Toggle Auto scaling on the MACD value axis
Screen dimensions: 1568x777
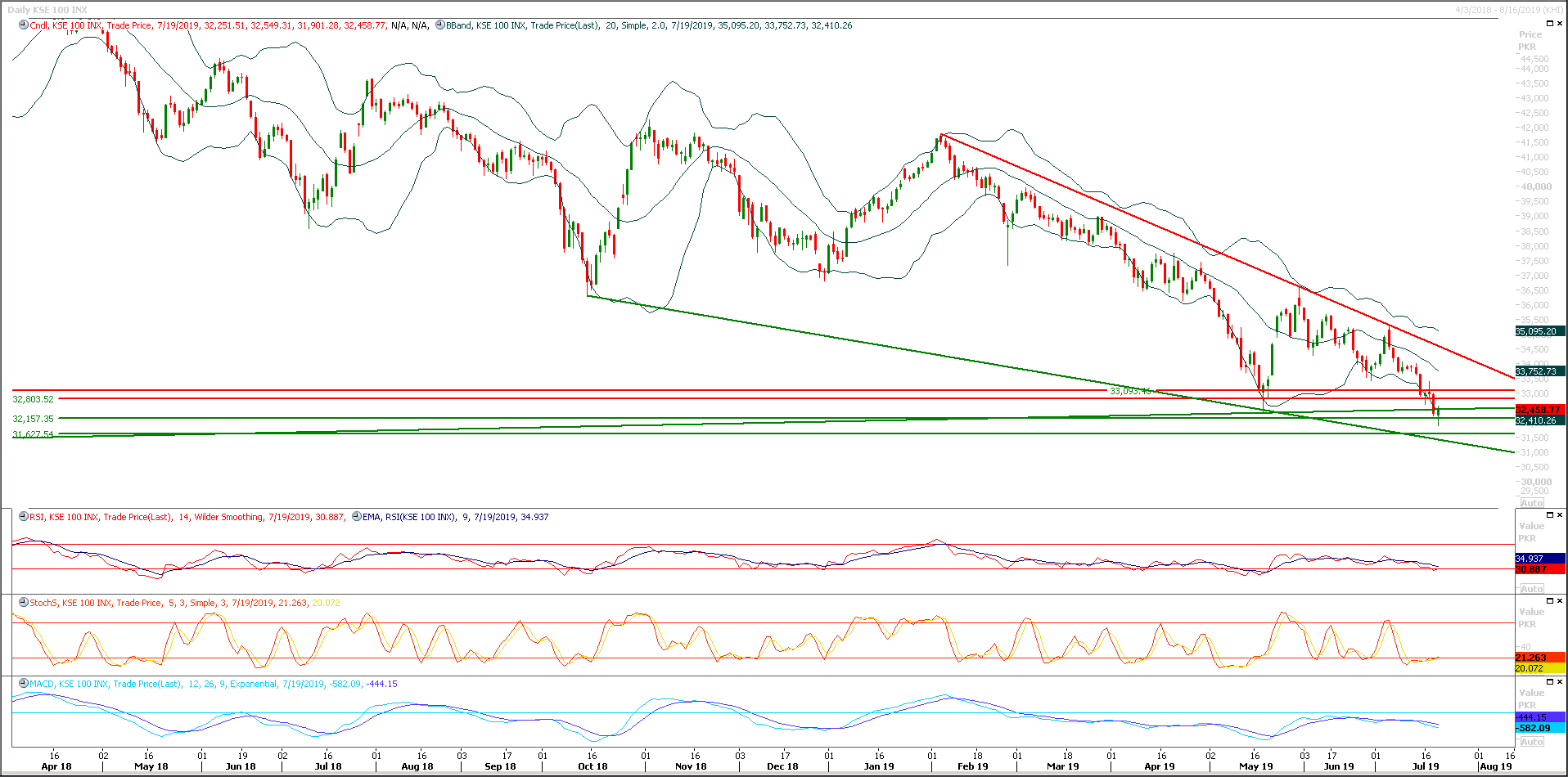1531,741
